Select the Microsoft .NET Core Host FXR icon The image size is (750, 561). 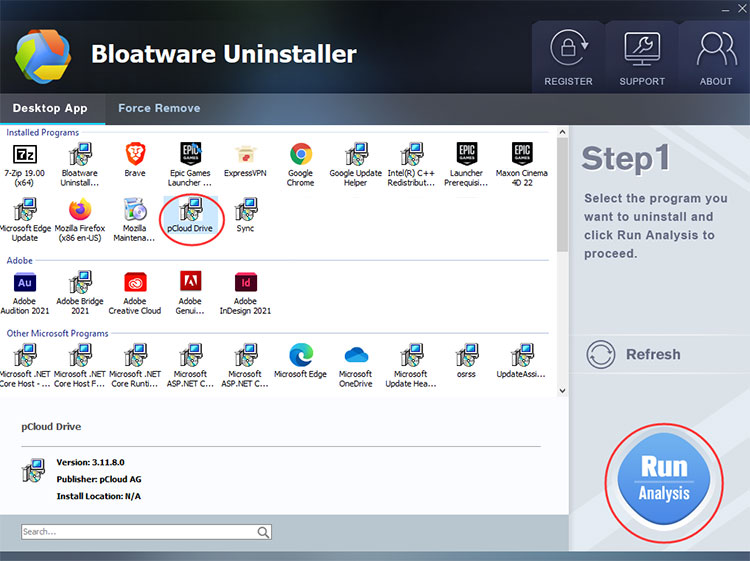[x=80, y=355]
